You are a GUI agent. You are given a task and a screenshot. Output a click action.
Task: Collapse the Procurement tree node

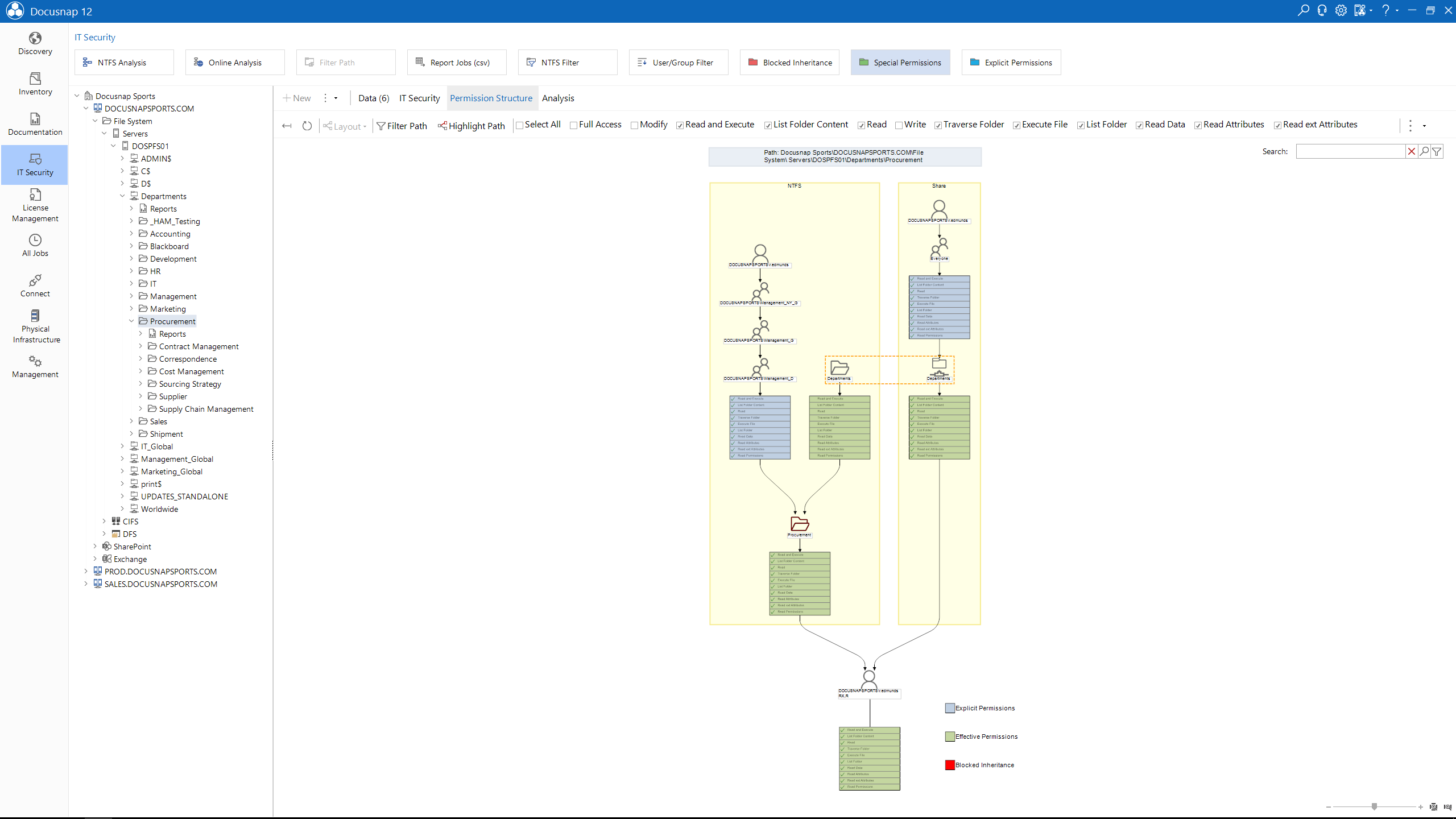pyautogui.click(x=131, y=321)
